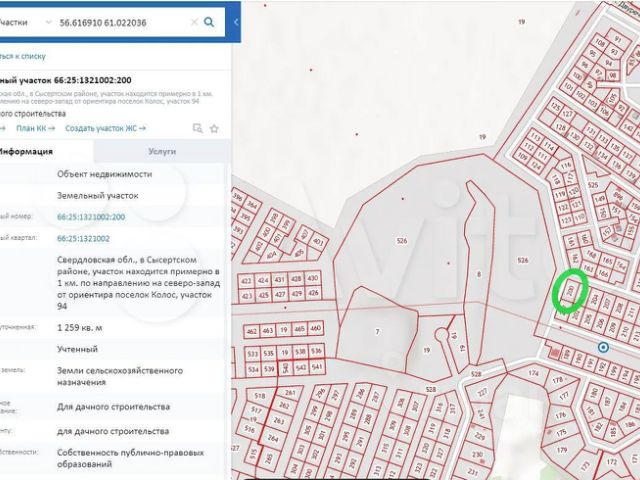Viewport: 640px width, 480px height.
Task: Open the План КК link
Action: (x=36, y=128)
